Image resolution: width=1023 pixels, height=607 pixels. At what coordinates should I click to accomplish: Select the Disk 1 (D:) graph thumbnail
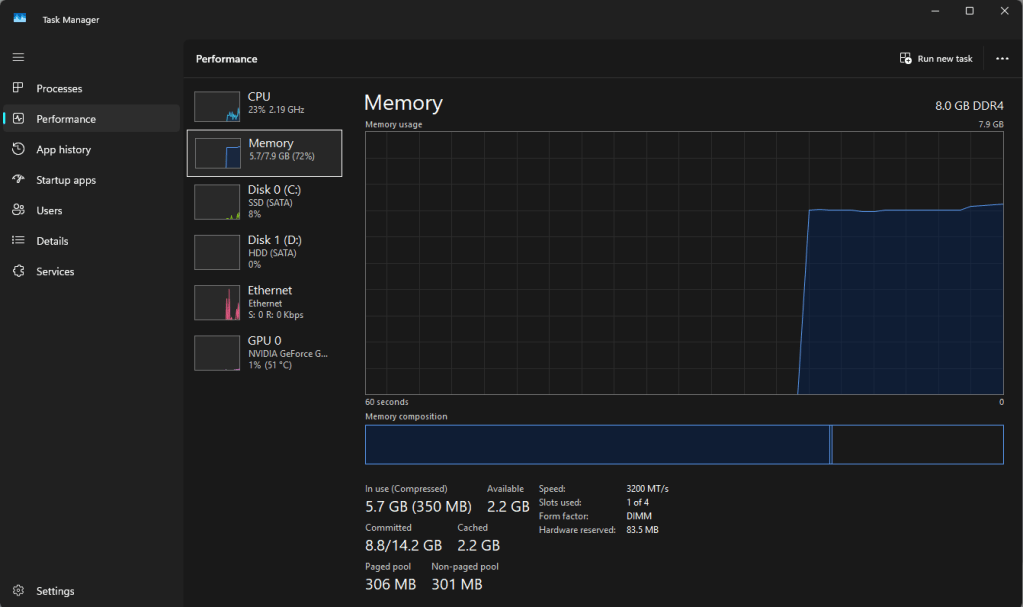[217, 252]
